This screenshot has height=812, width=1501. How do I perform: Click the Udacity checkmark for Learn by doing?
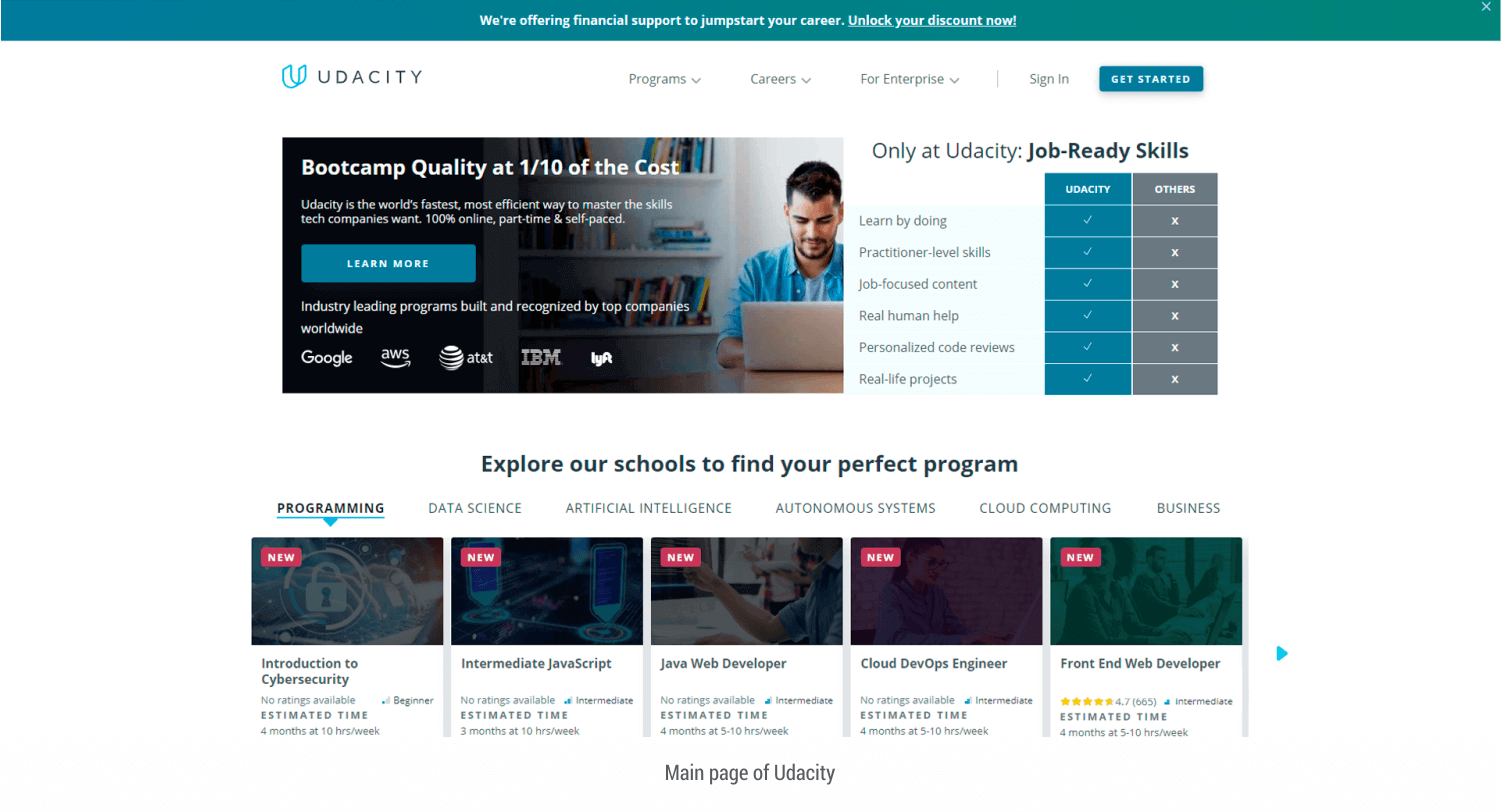coord(1088,220)
